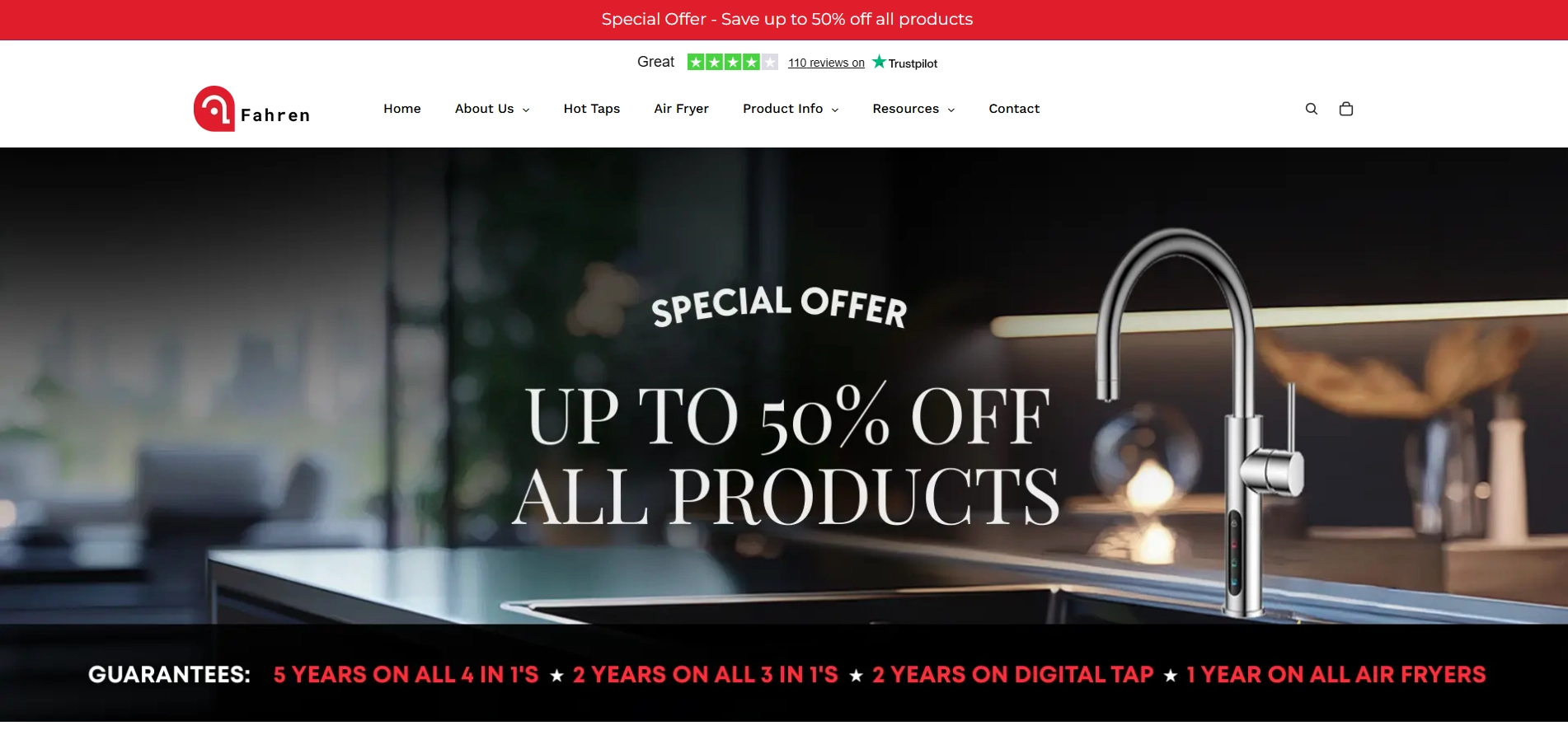Expand the Resources dropdown menu
Viewport: 1568px width, 749px height.
913,109
